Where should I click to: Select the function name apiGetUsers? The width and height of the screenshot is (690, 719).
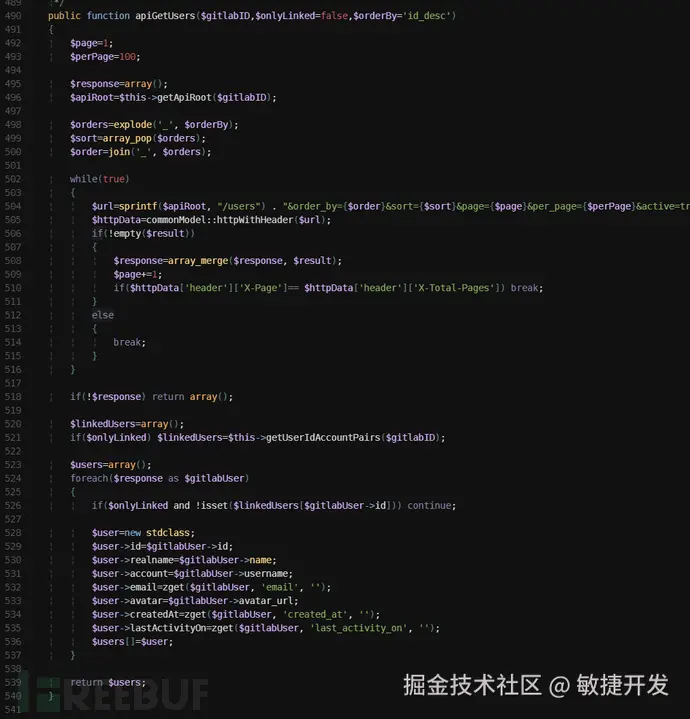point(165,16)
